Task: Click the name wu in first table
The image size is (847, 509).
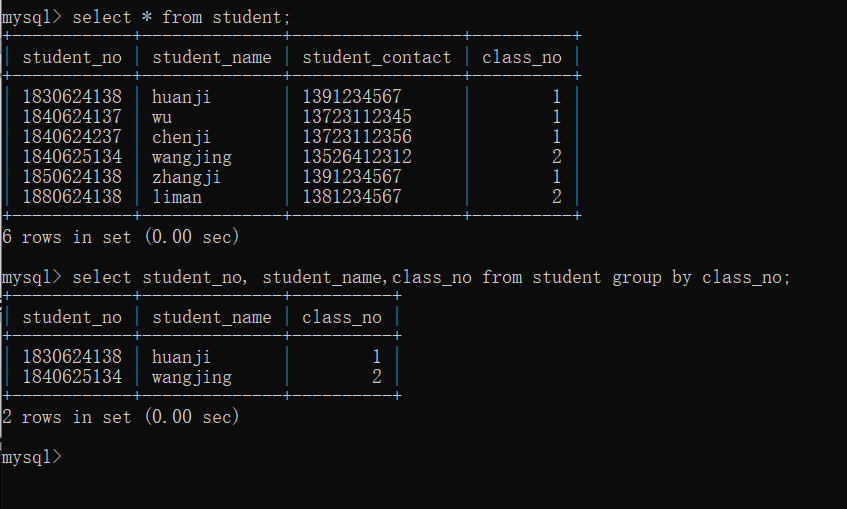Action: (x=162, y=117)
